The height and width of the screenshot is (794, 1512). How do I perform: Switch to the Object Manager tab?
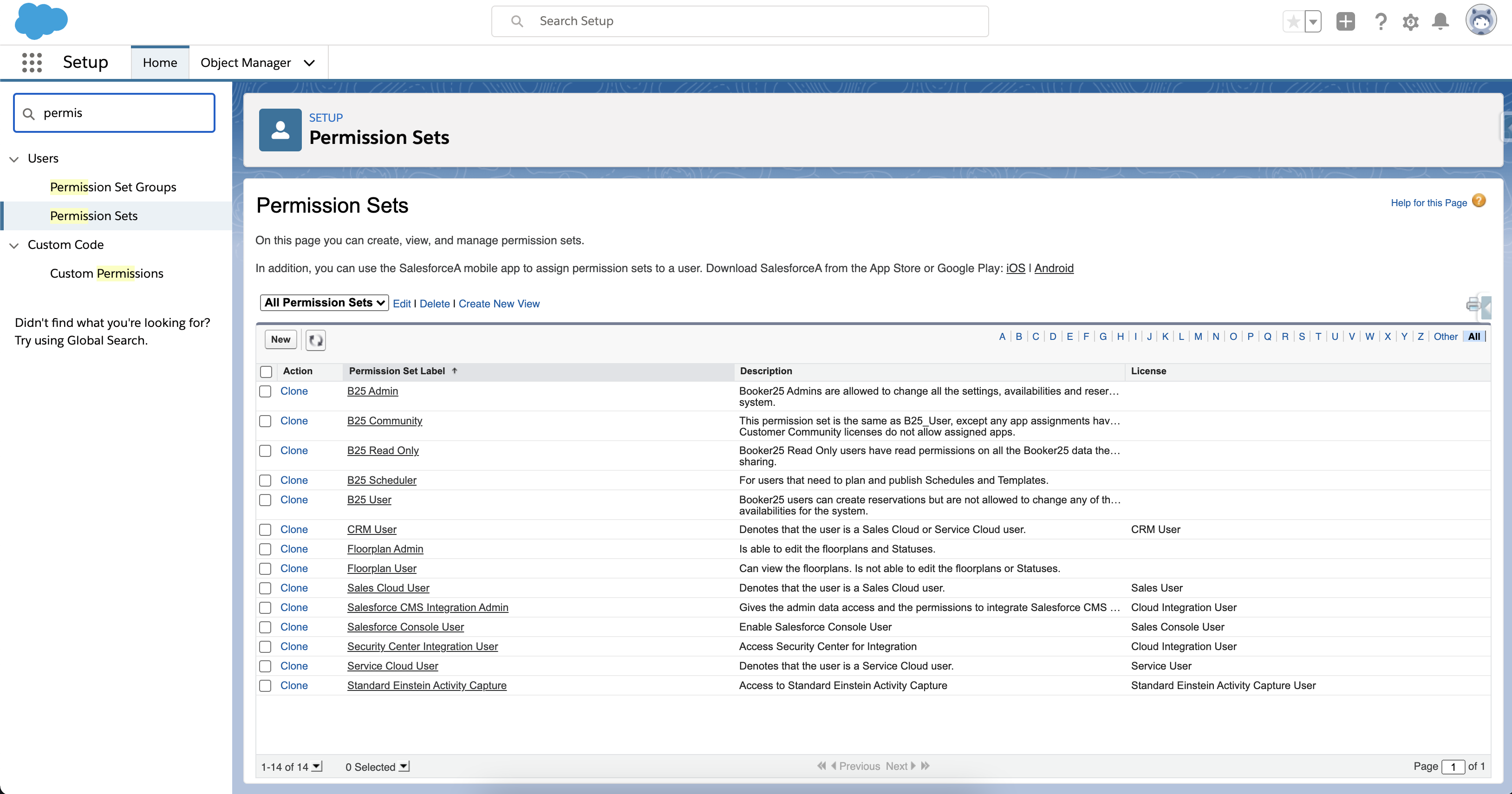tap(246, 62)
